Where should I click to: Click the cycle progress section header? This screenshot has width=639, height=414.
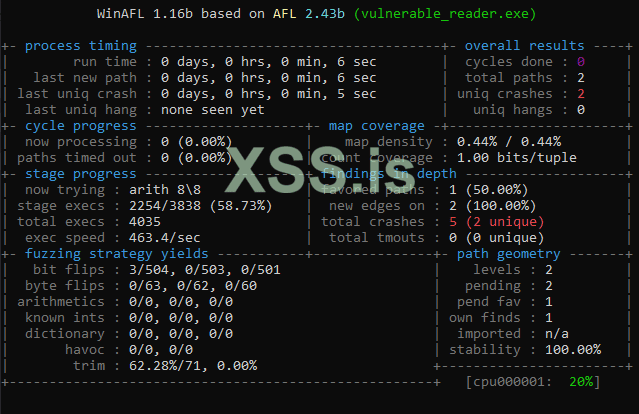click(82, 126)
